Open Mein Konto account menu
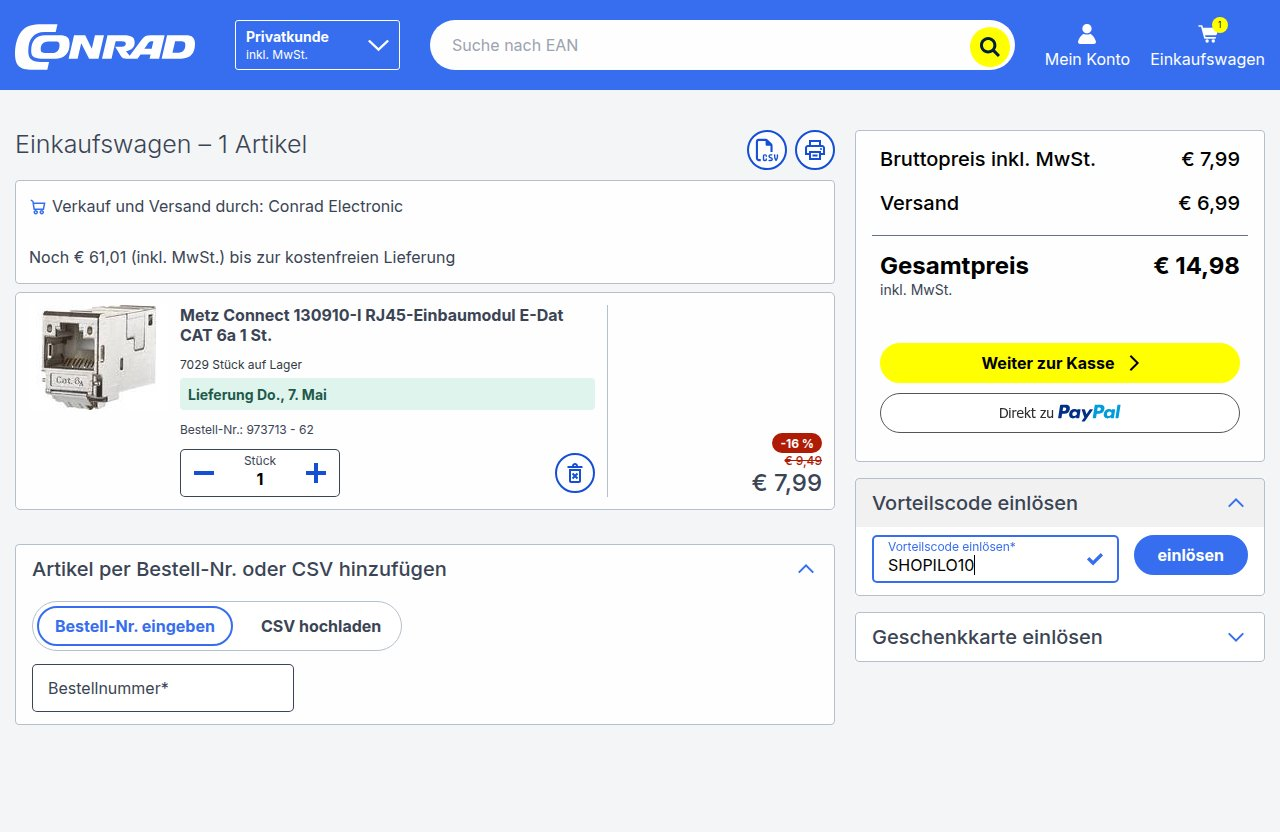 1087,46
